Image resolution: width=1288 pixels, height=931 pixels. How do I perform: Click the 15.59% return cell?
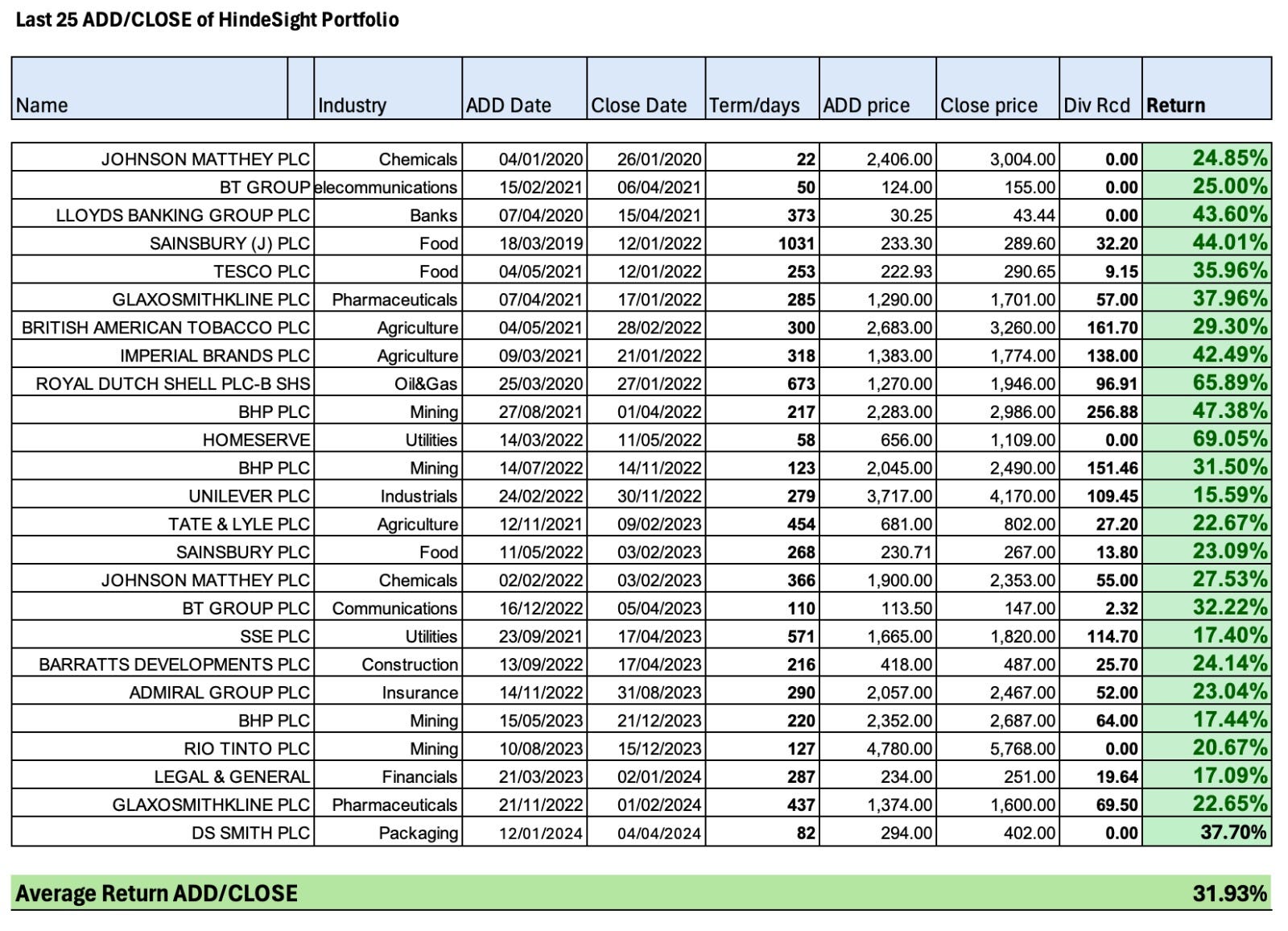tap(1207, 496)
